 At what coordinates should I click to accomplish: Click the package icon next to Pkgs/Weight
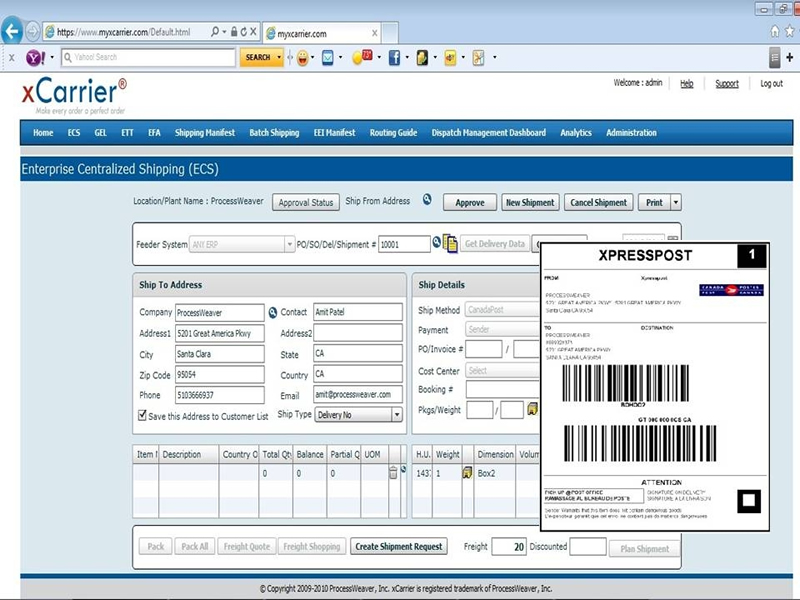(532, 409)
